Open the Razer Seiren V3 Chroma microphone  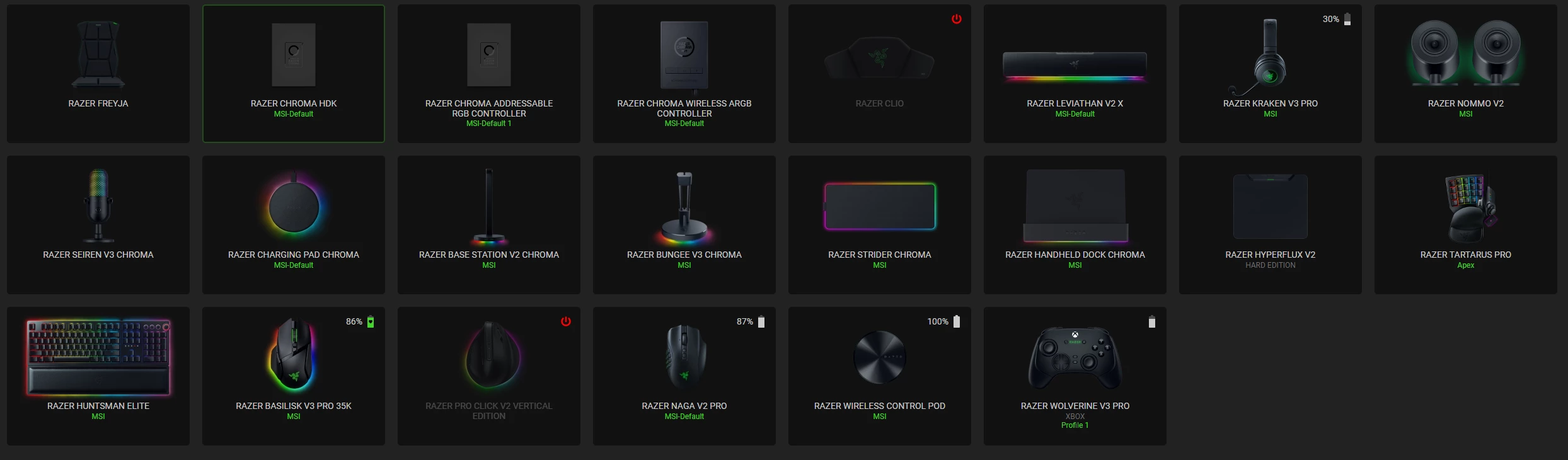point(98,225)
